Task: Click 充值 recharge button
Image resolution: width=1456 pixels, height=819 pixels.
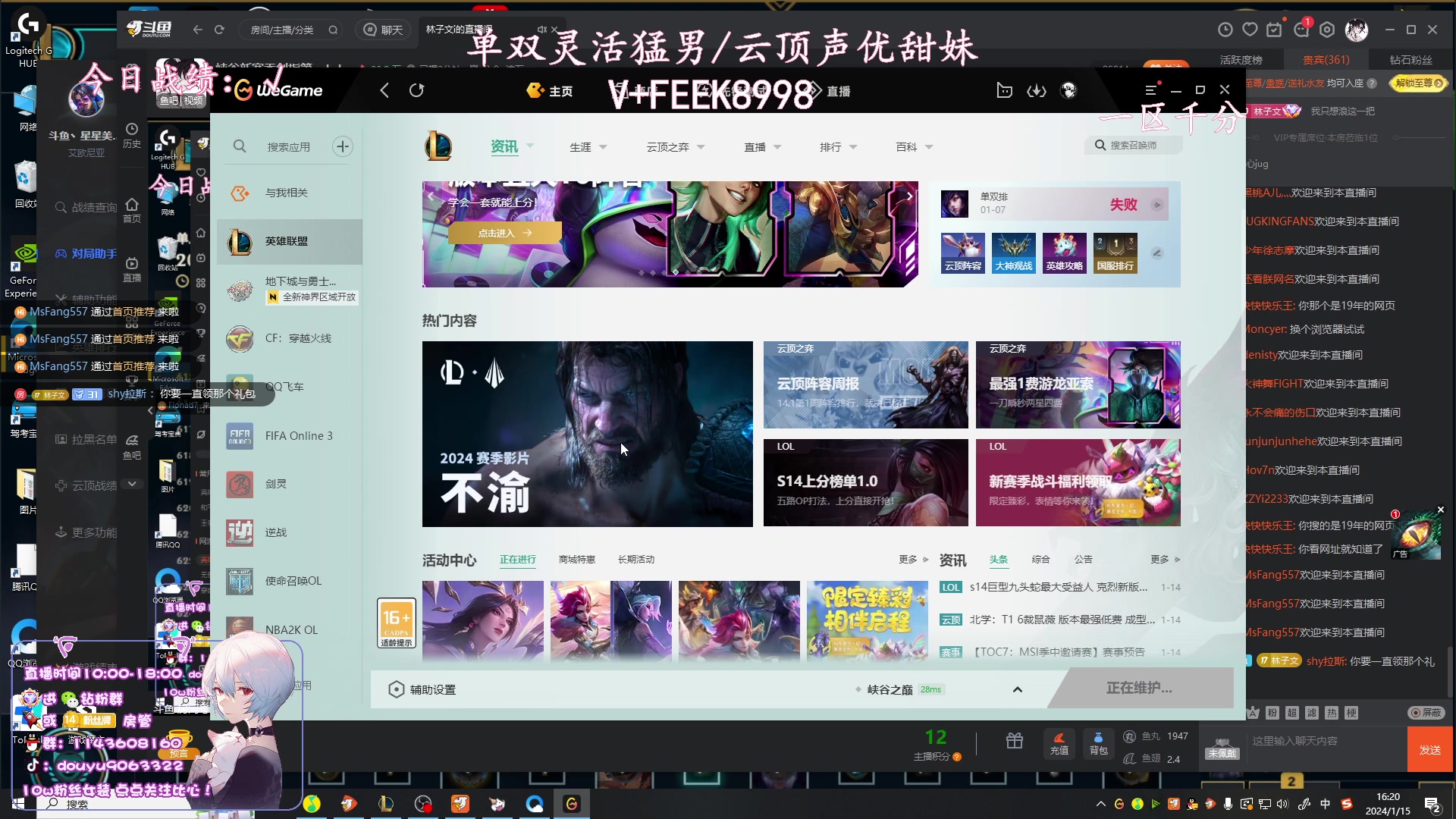Action: [x=1059, y=743]
